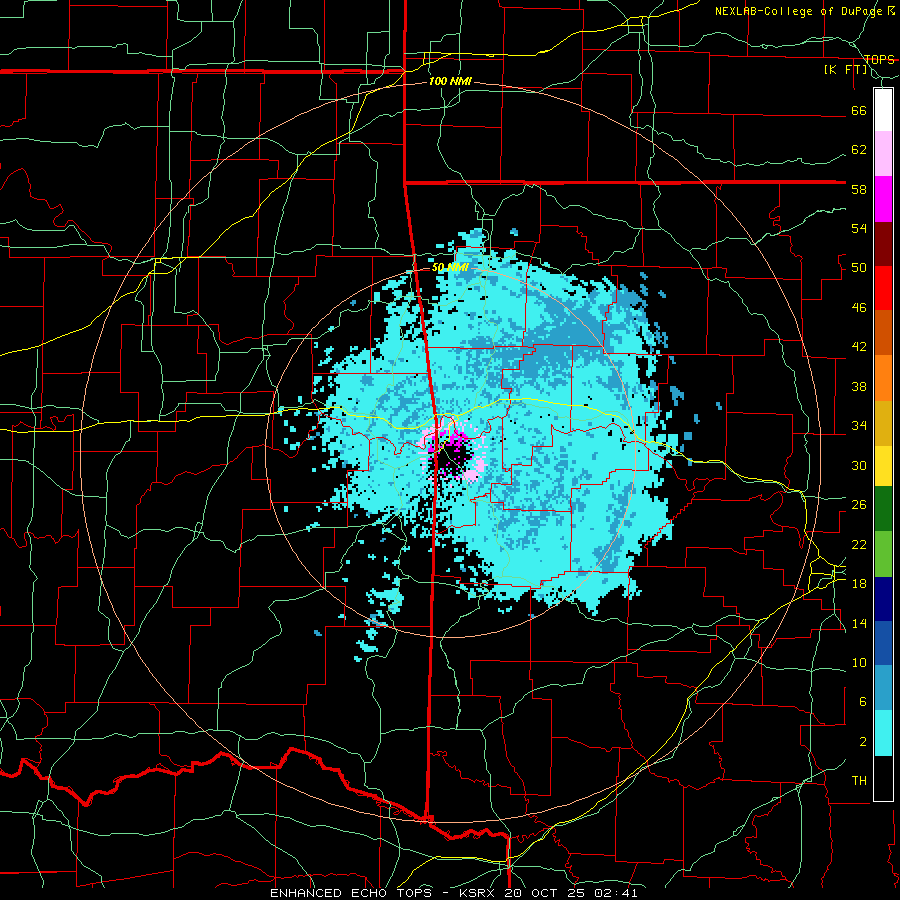Click the magenta high echo-top cluster near radar
The image size is (900, 900).
tap(456, 442)
